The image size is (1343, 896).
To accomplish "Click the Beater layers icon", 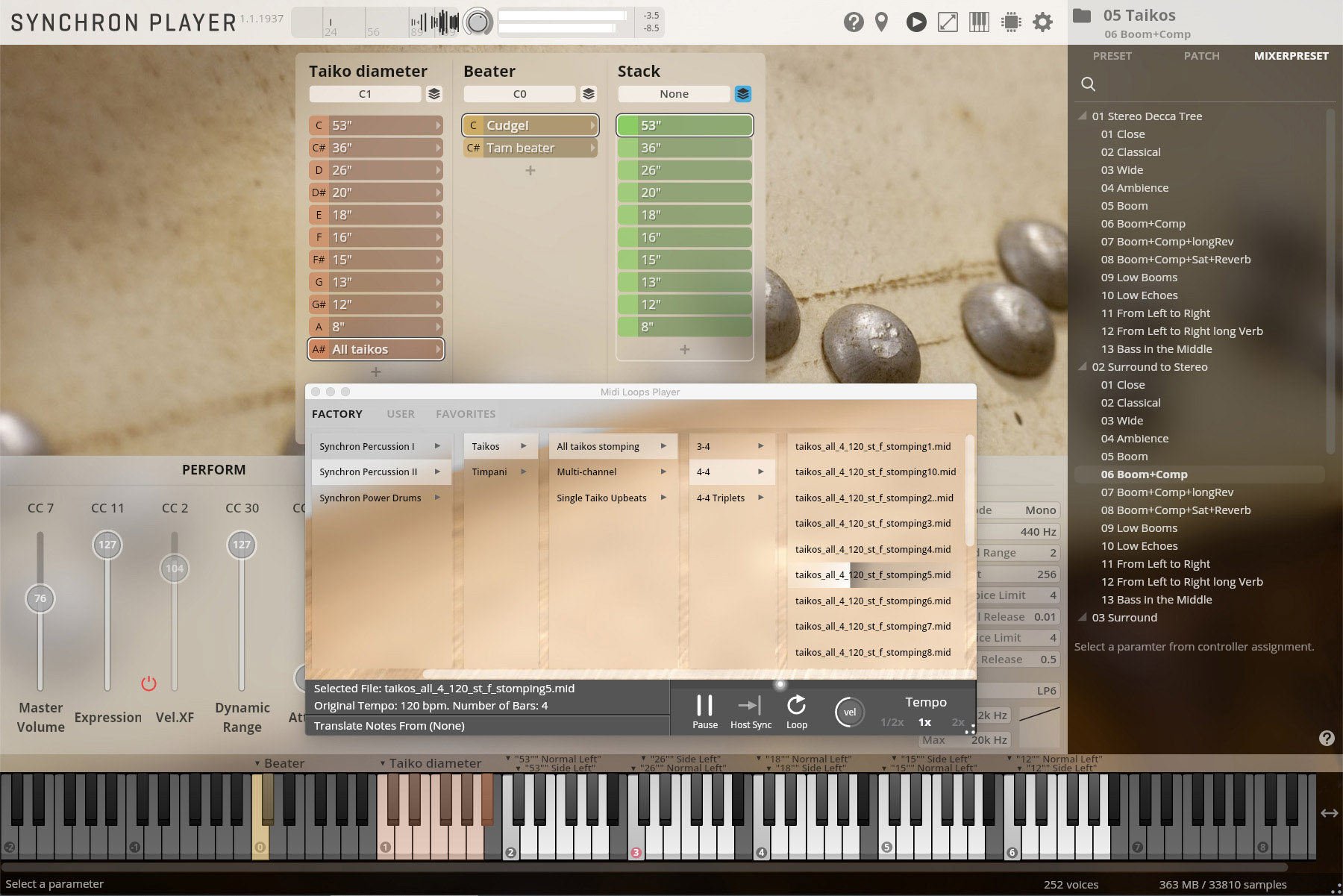I will tap(589, 94).
